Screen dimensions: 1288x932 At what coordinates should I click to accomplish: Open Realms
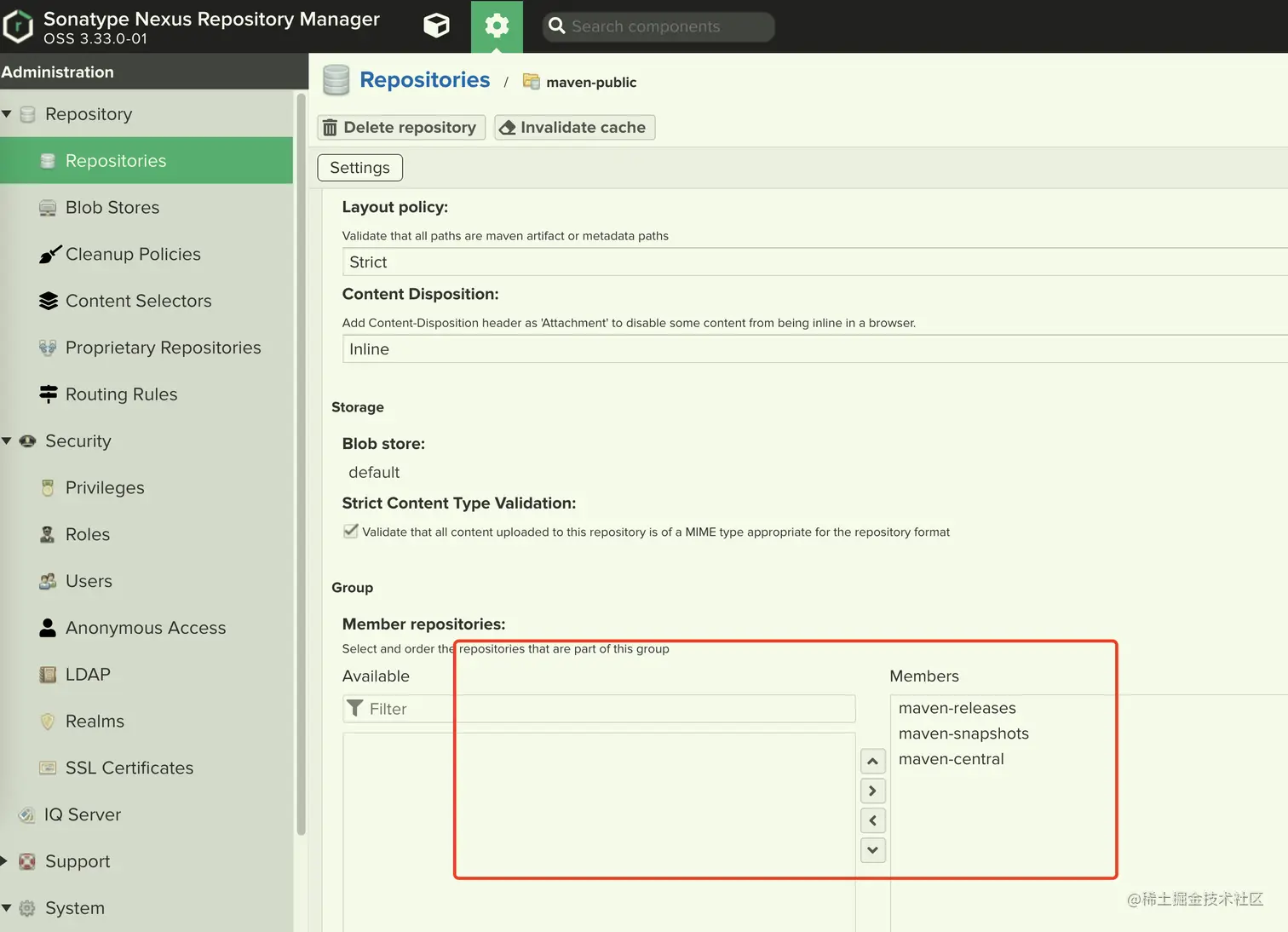click(x=95, y=722)
